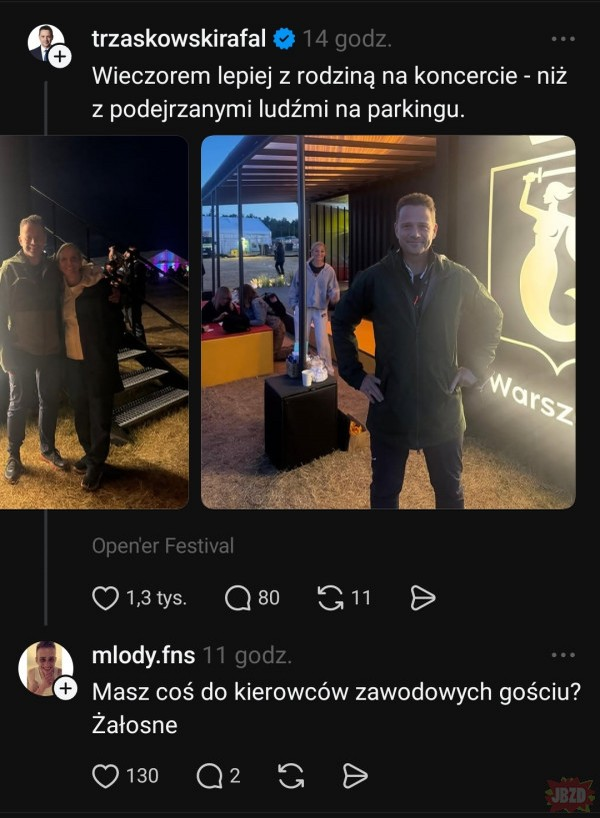Repost the mlody.fns reply
The image size is (600, 818).
pyautogui.click(x=291, y=776)
